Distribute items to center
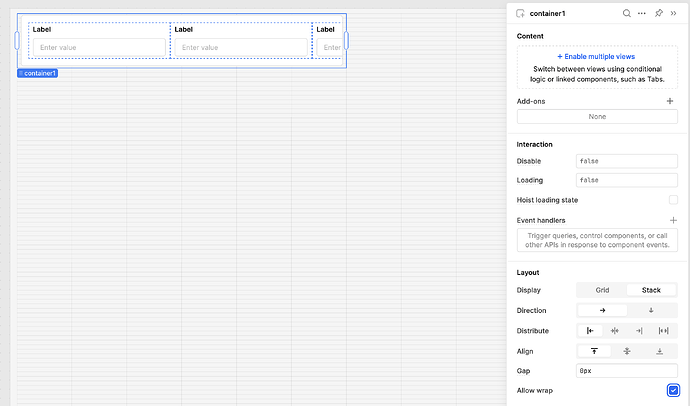Screen dimensions: 690x406 click(615, 331)
